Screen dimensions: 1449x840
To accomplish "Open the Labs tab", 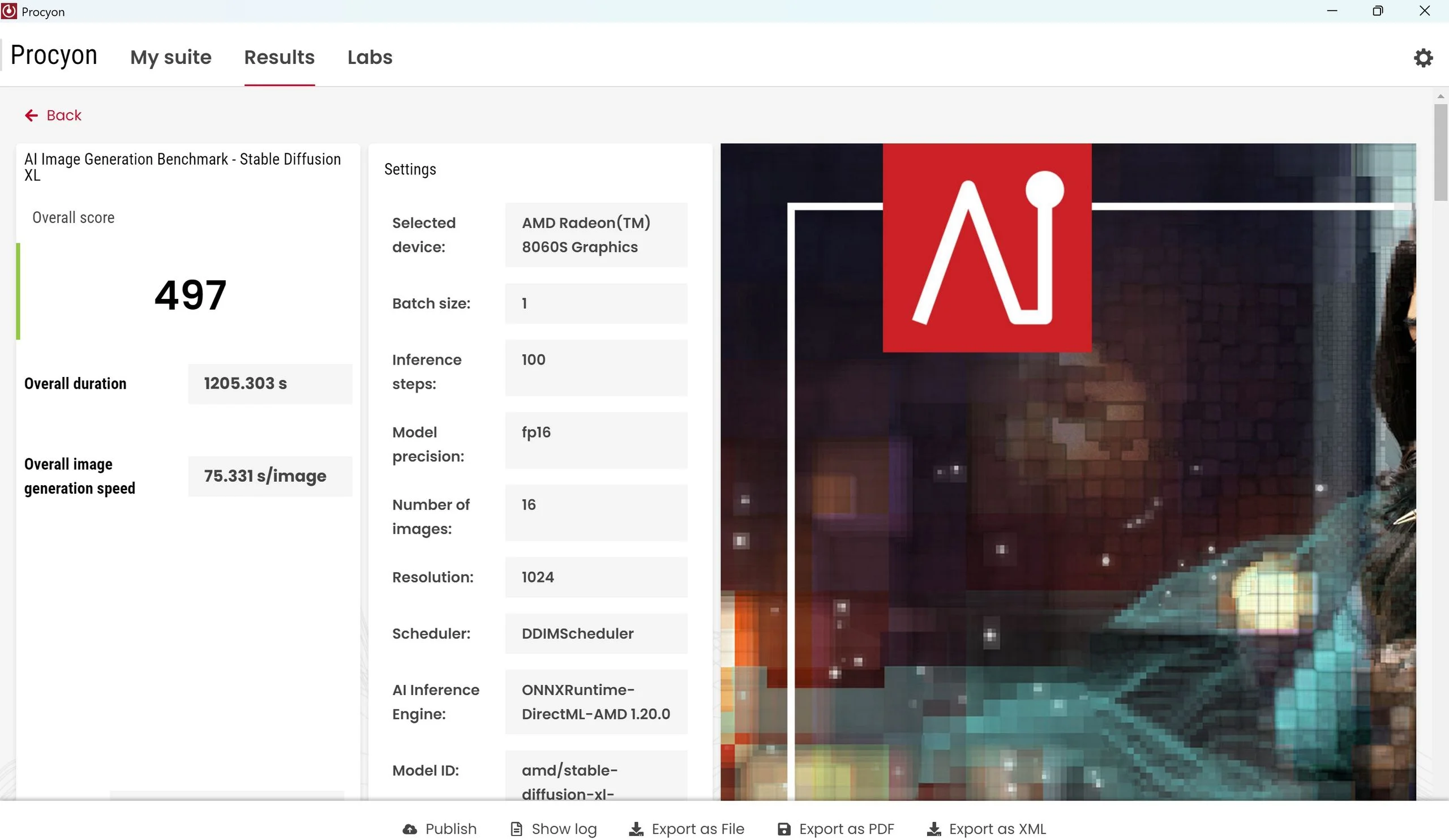I will pos(369,57).
